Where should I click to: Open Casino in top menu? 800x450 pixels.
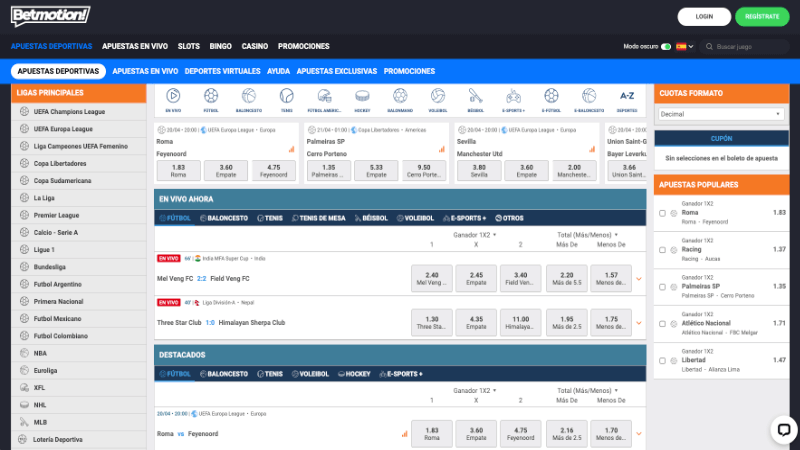pos(255,46)
